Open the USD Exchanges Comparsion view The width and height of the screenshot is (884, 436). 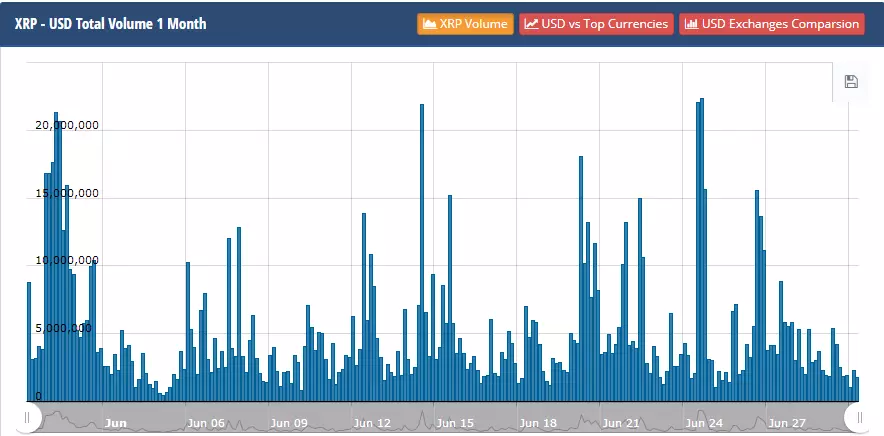[x=772, y=24]
